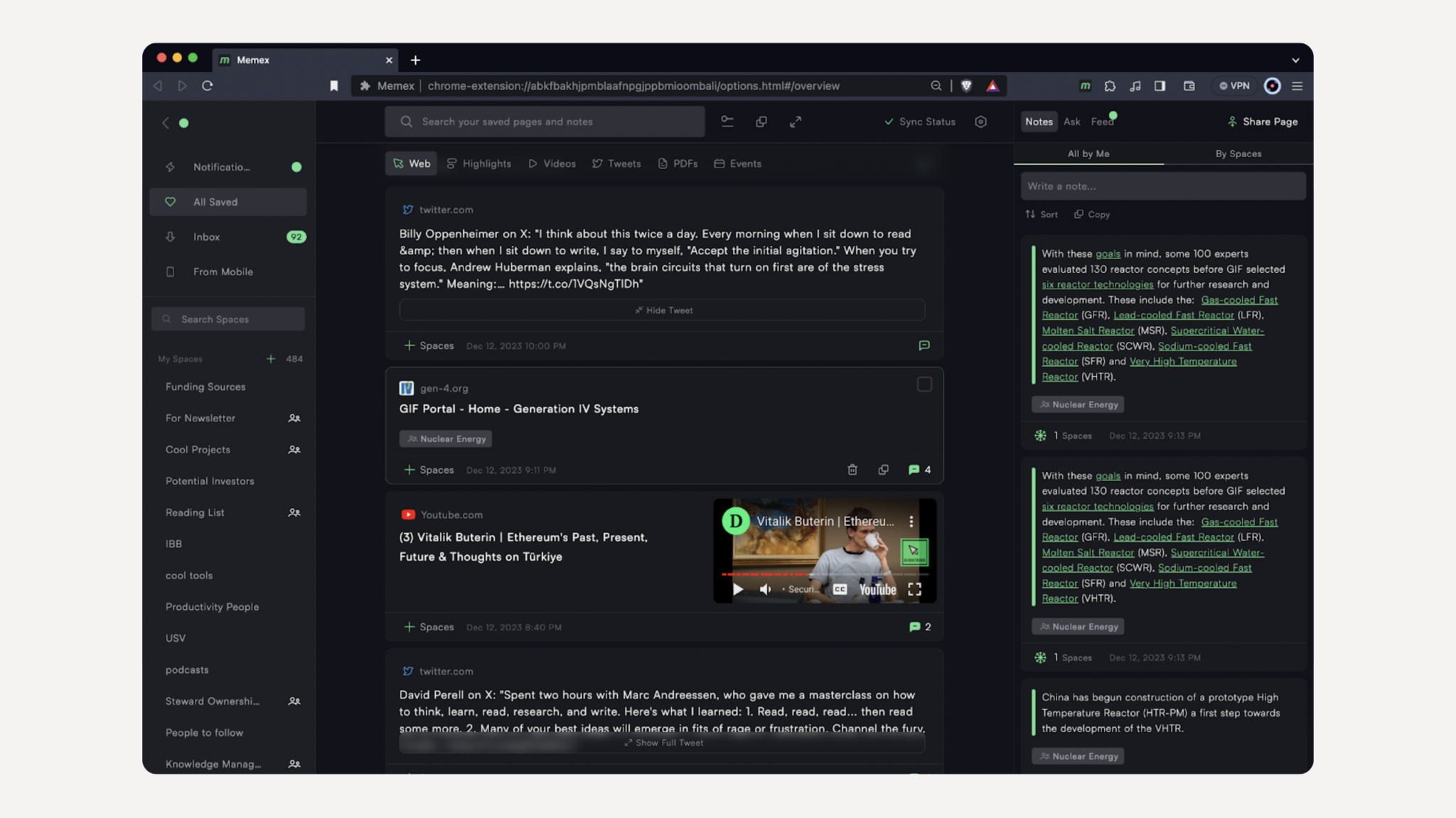Select the checkbox on the GIF Portal card
1456x818 pixels.
(x=924, y=384)
